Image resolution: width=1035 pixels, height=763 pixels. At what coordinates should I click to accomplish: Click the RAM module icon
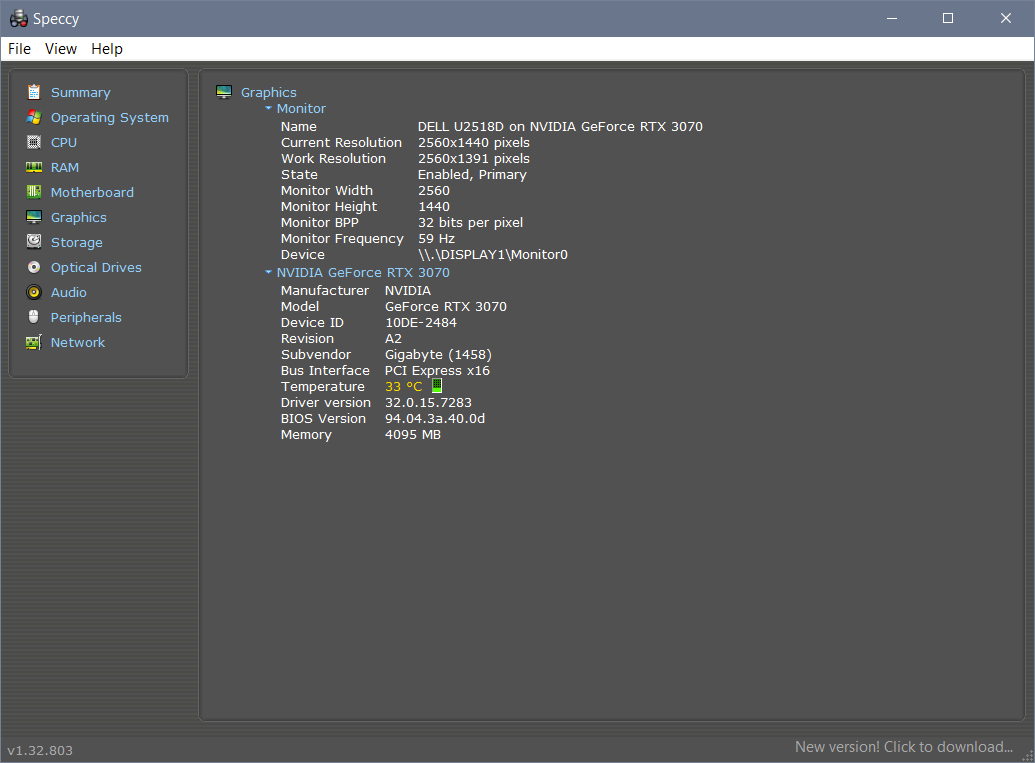tap(34, 167)
